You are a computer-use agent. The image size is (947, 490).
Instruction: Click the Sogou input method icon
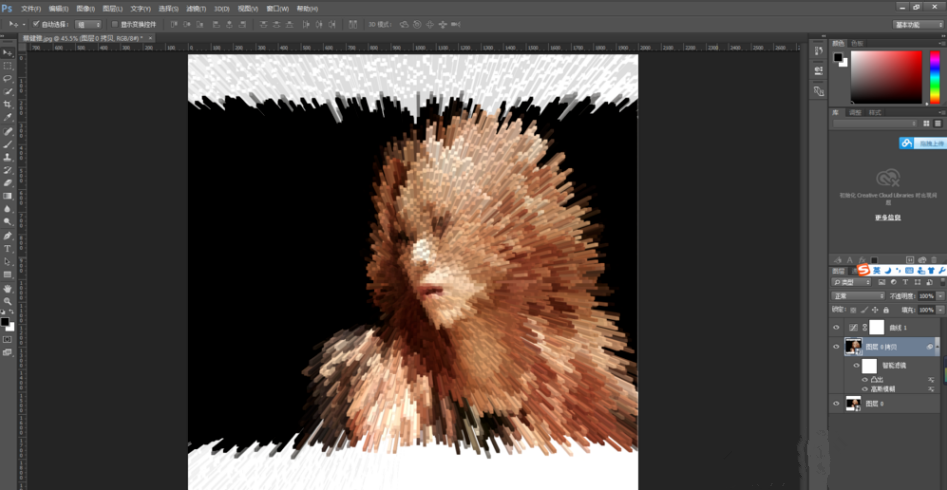863,270
